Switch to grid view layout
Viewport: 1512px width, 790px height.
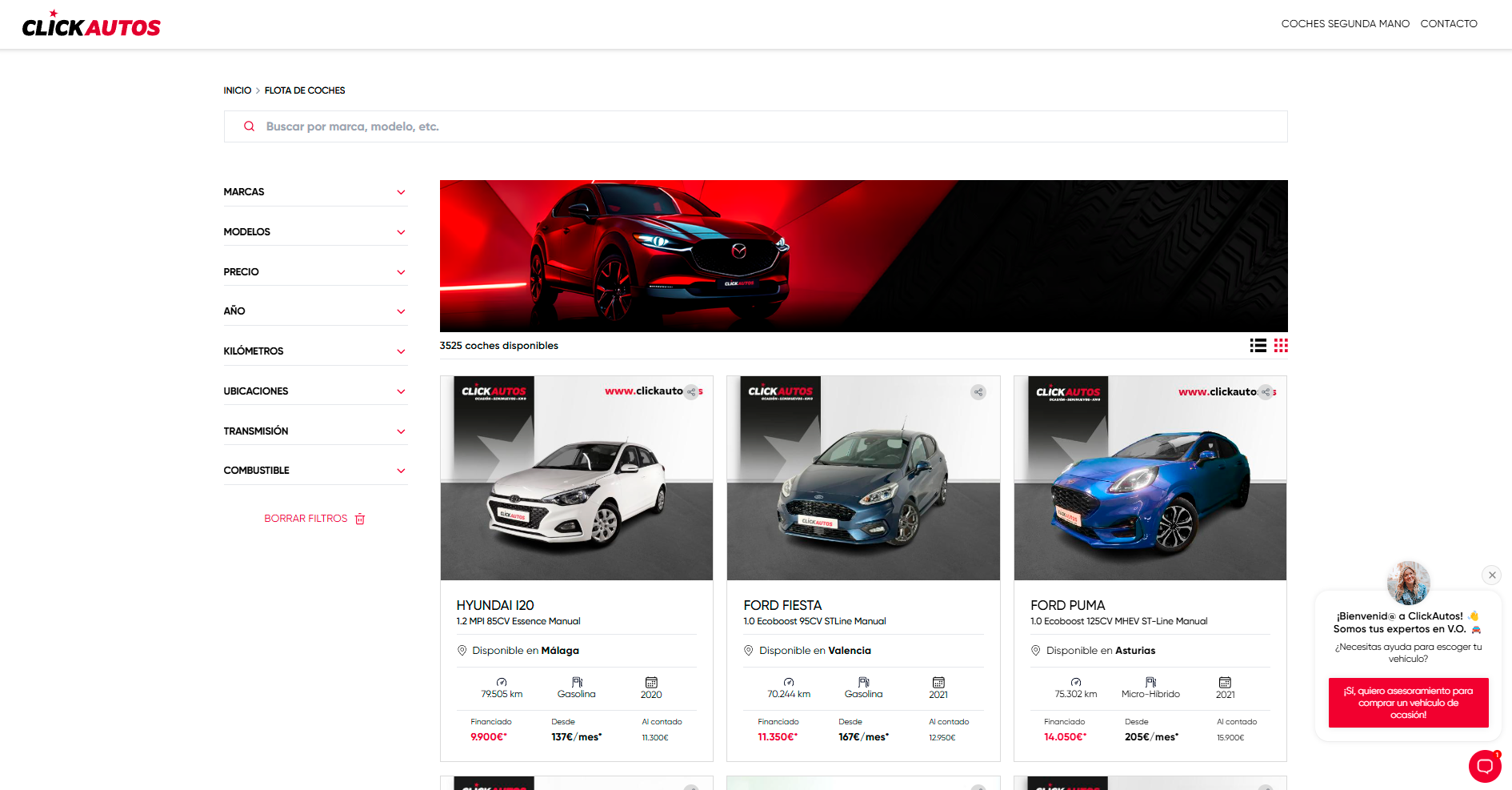1281,346
